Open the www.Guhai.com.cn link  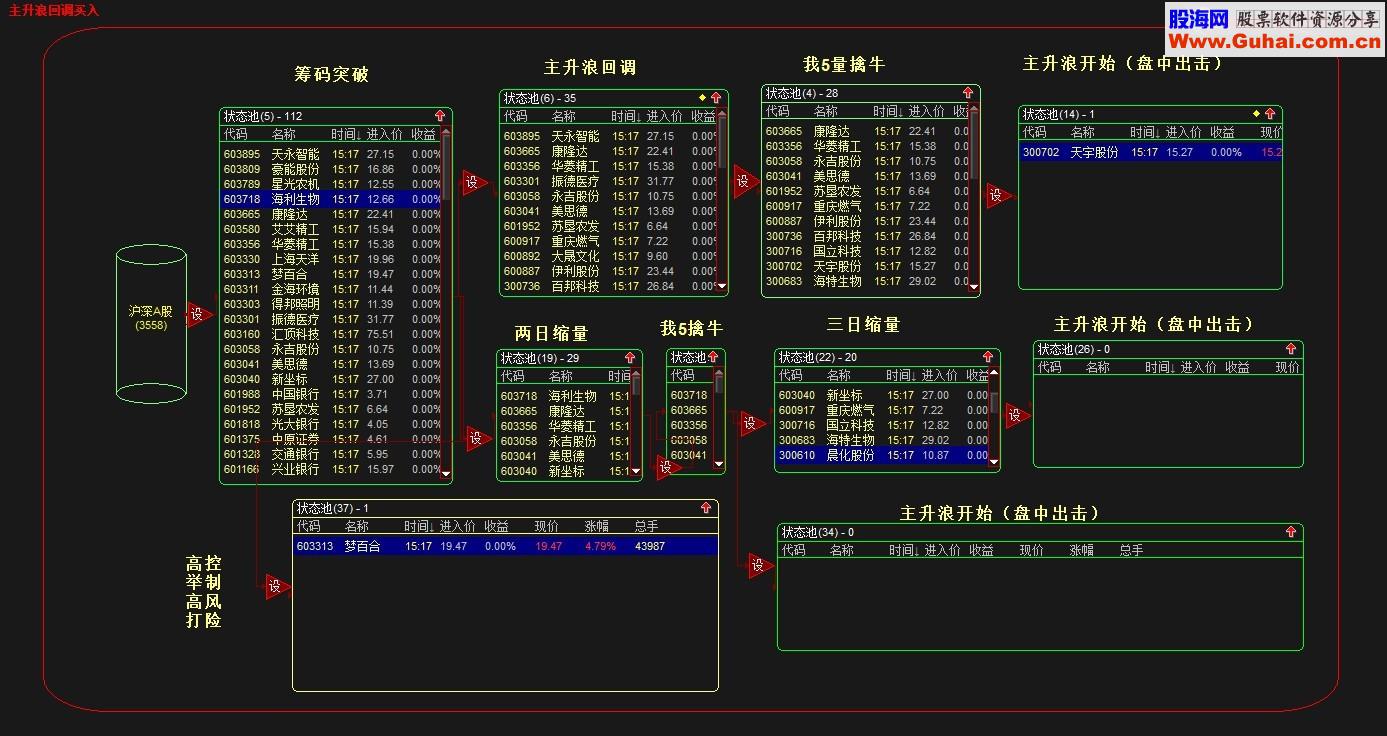[1275, 41]
